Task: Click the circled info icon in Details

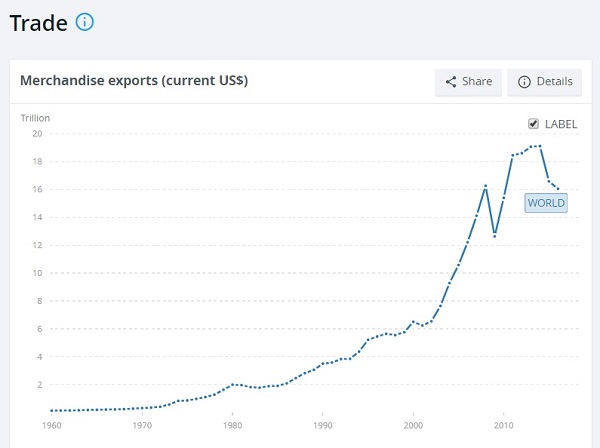Action: 524,81
